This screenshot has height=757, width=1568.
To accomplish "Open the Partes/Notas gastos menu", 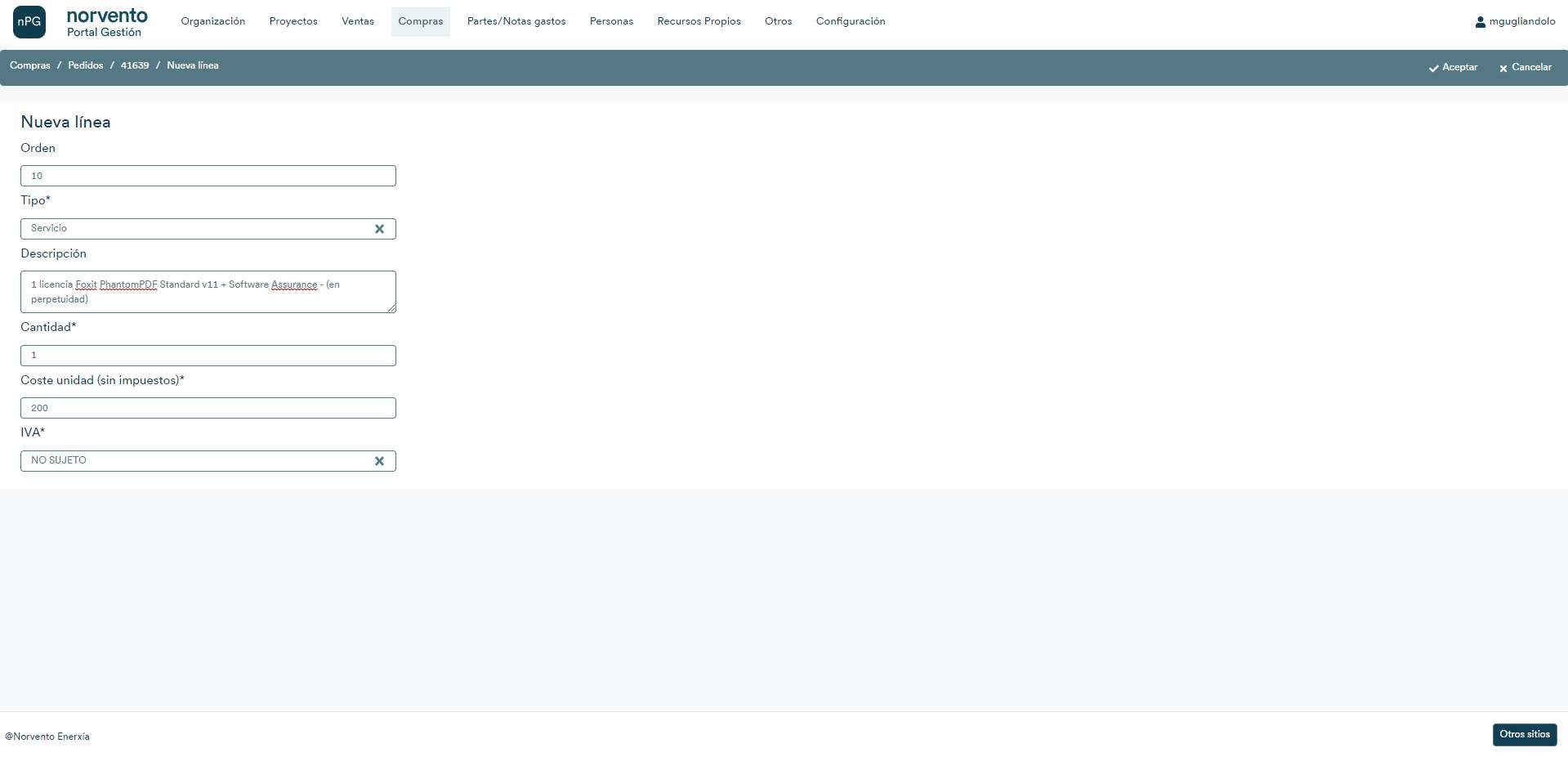I will [x=516, y=21].
